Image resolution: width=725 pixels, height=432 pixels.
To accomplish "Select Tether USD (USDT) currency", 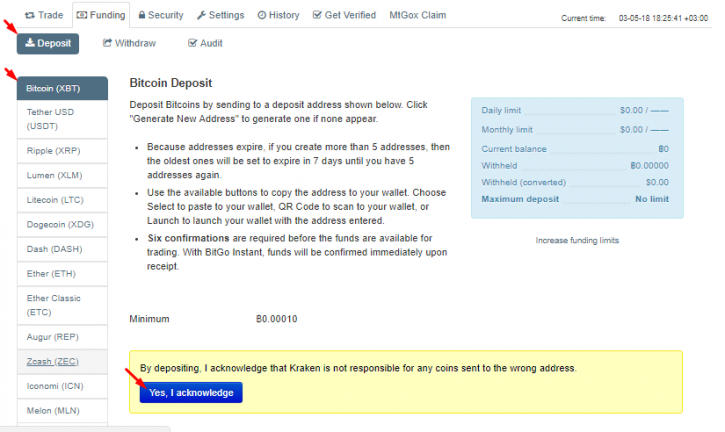I will click(x=62, y=119).
